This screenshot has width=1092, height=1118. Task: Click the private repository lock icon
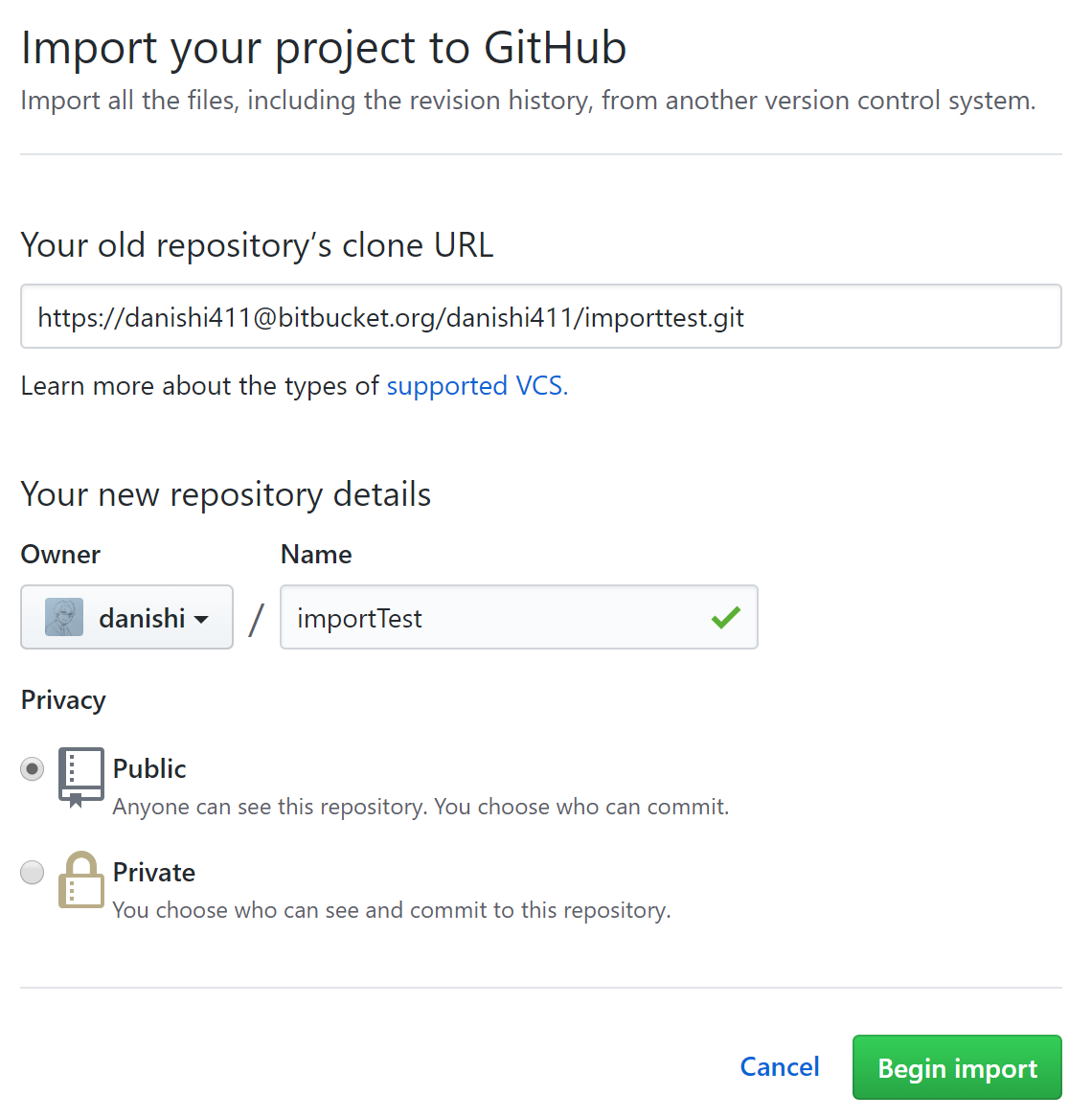tap(81, 879)
